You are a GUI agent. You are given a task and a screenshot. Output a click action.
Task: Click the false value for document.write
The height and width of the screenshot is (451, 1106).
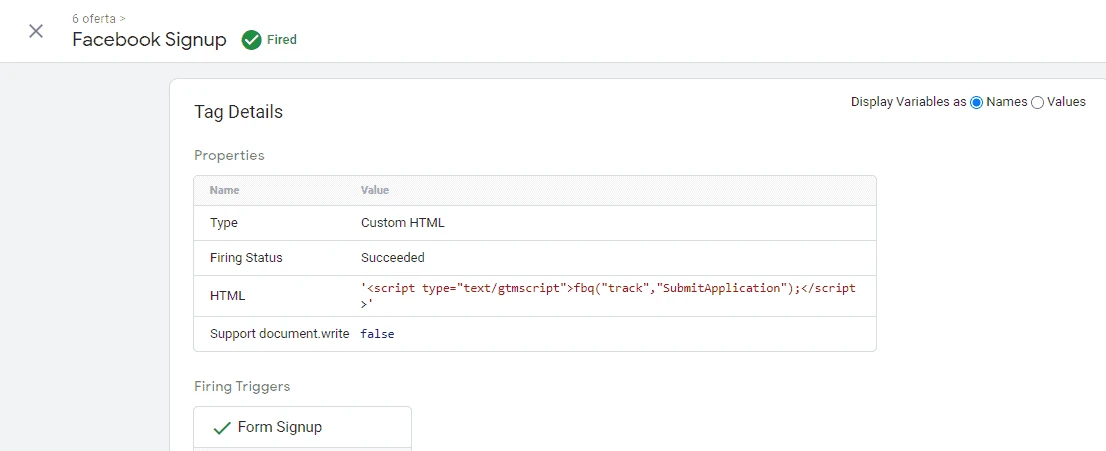tap(377, 334)
